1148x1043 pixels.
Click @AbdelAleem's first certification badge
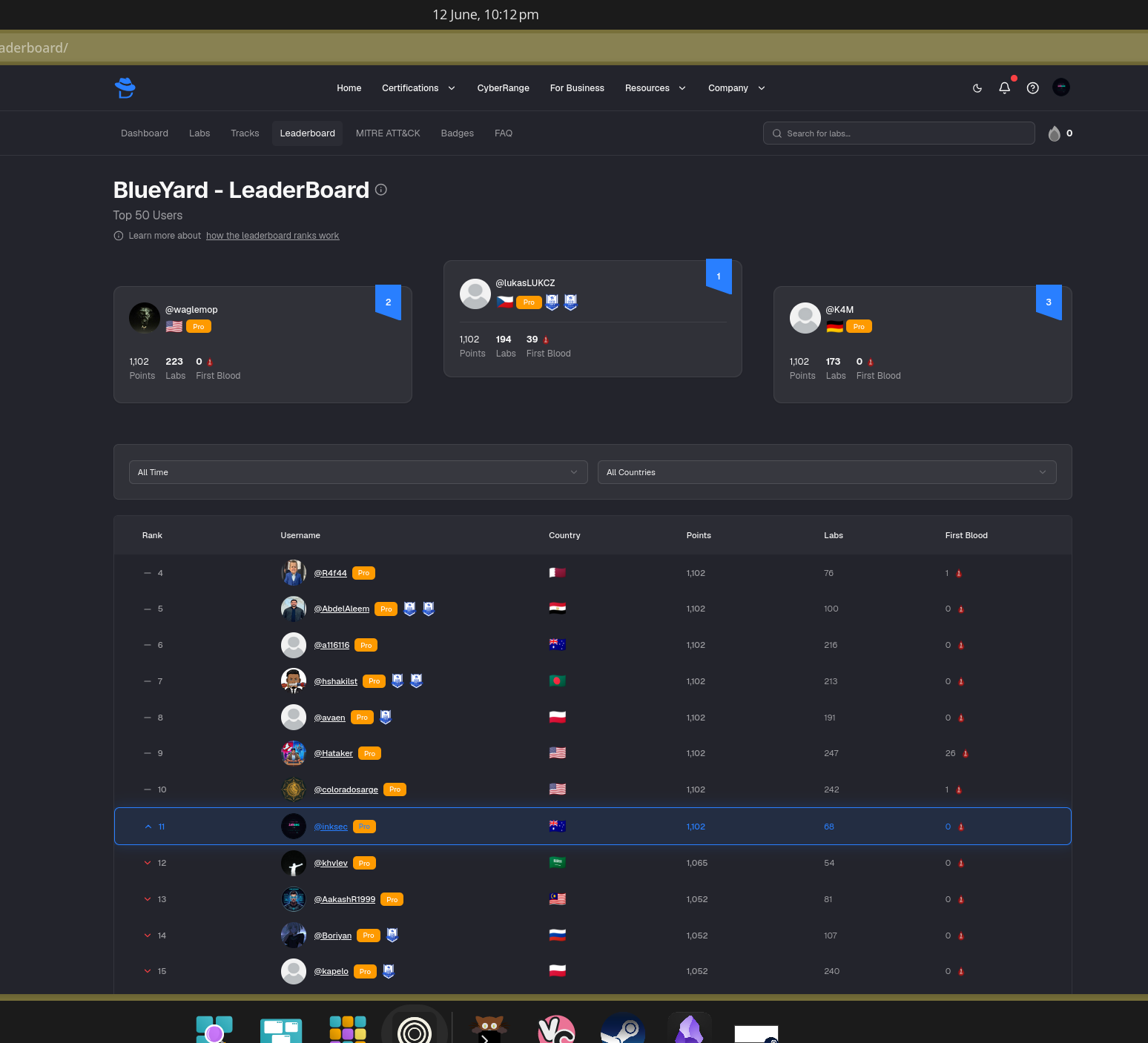tap(409, 609)
